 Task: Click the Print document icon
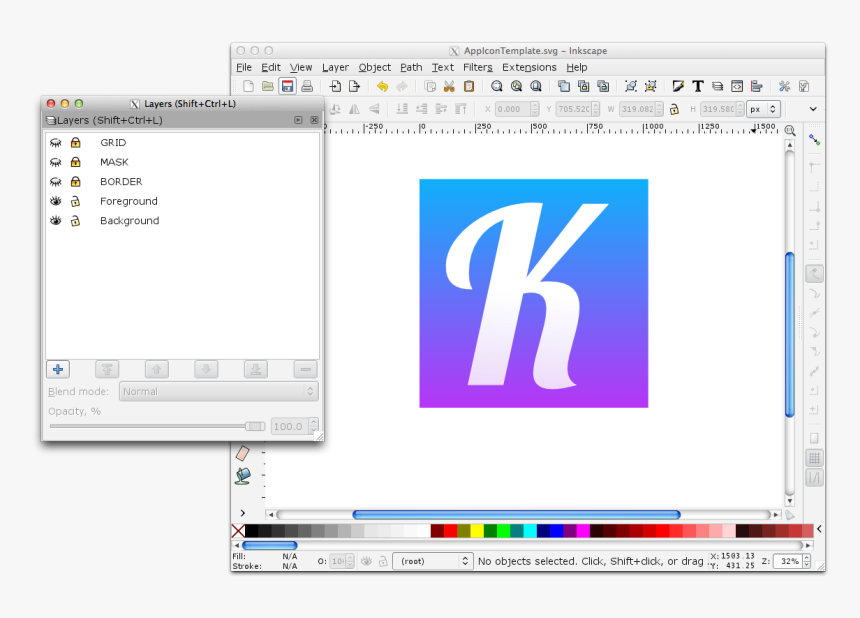tap(308, 86)
